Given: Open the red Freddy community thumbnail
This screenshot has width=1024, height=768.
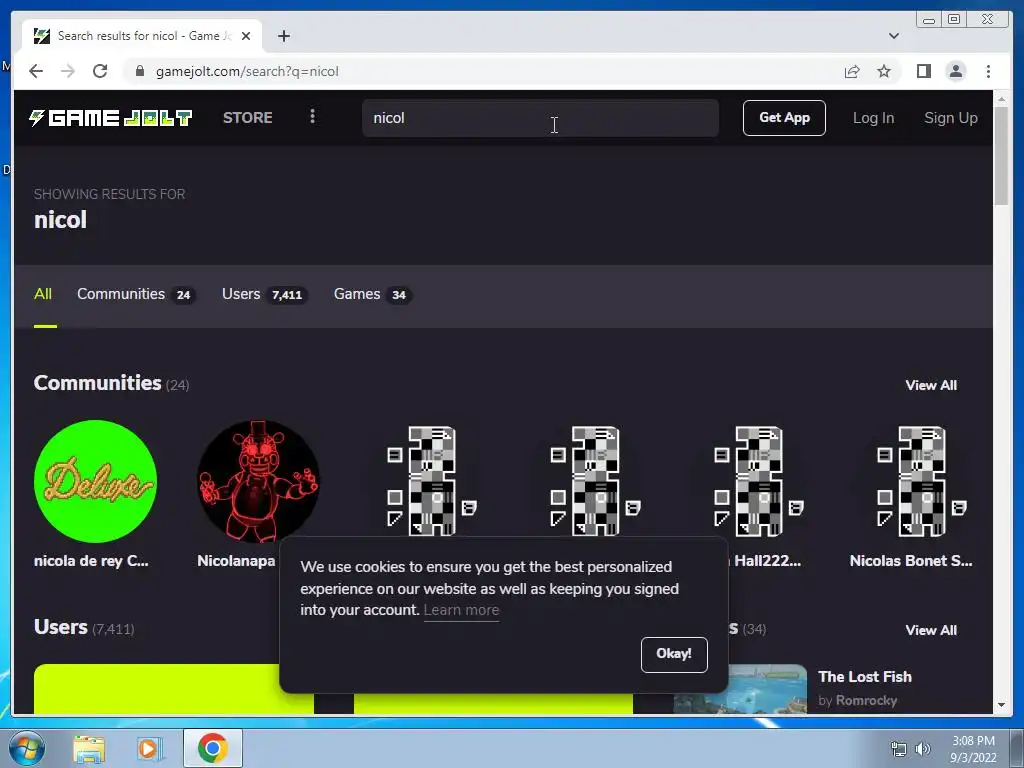Looking at the screenshot, I should [x=259, y=481].
